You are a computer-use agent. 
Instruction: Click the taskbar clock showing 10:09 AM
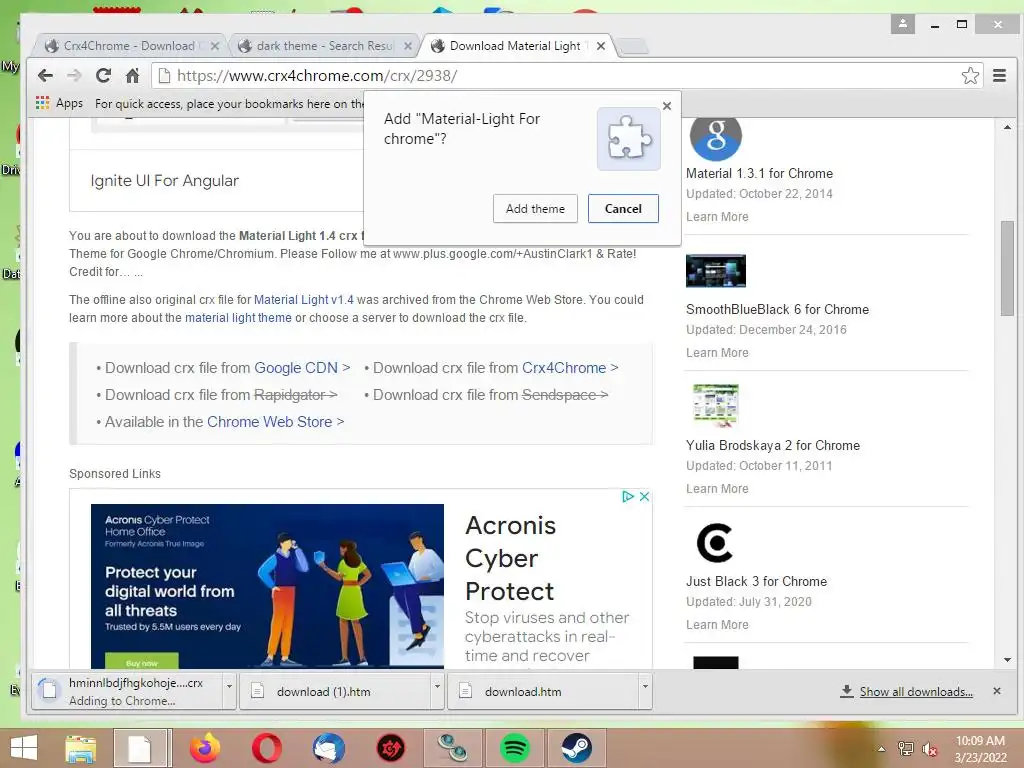point(980,749)
